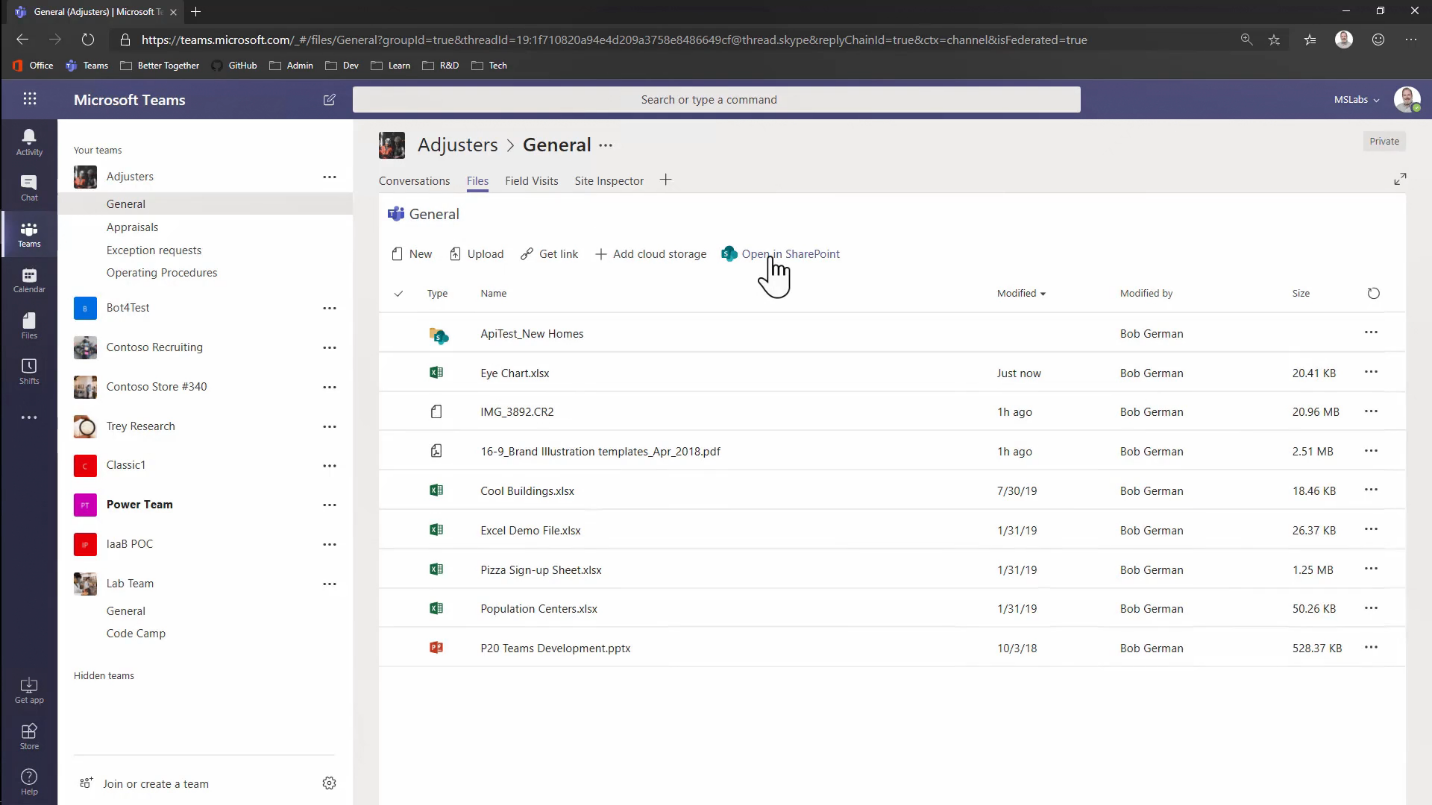Select the Files tab
Image resolution: width=1432 pixels, height=805 pixels.
tap(477, 181)
